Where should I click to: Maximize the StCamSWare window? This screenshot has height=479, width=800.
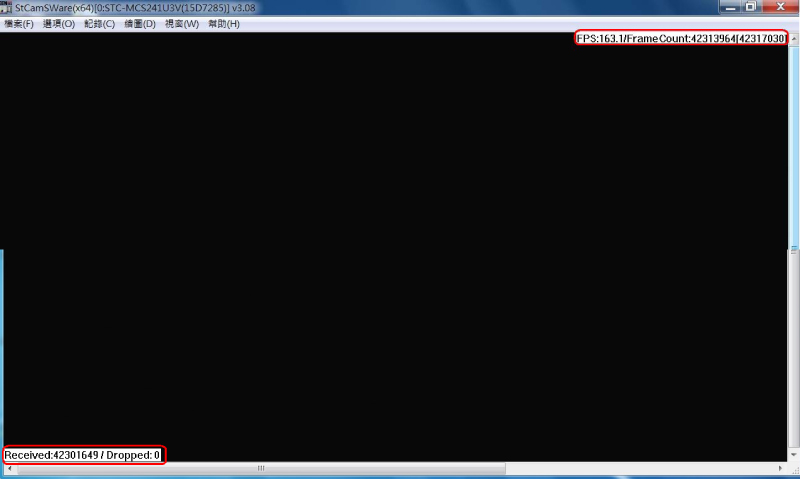(750, 7)
